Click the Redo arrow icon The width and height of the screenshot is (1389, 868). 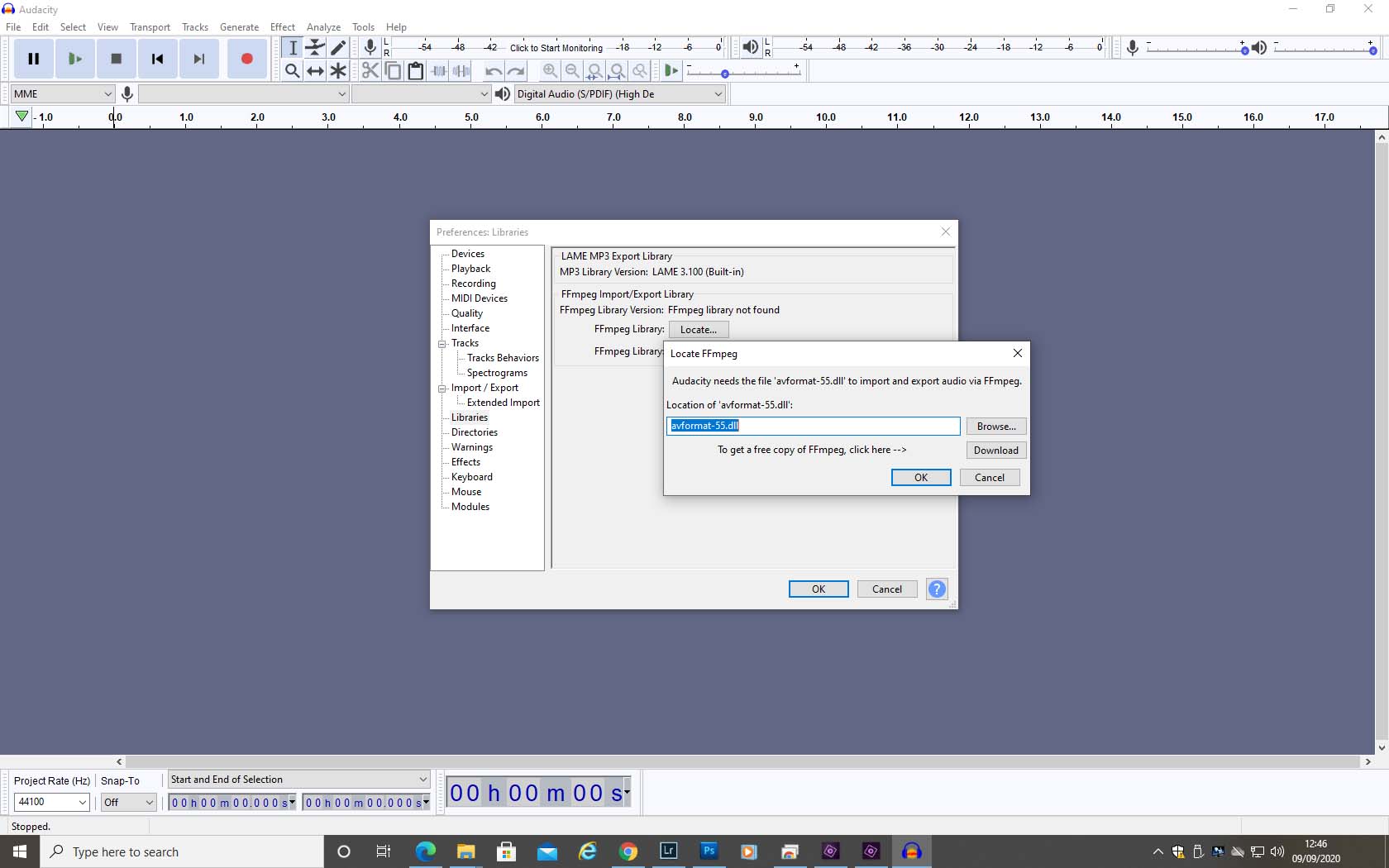(x=516, y=71)
